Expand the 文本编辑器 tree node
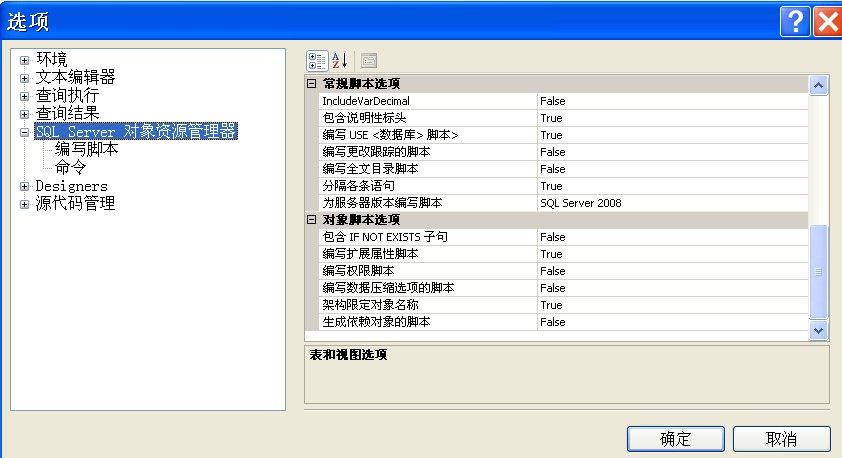 tap(24, 78)
